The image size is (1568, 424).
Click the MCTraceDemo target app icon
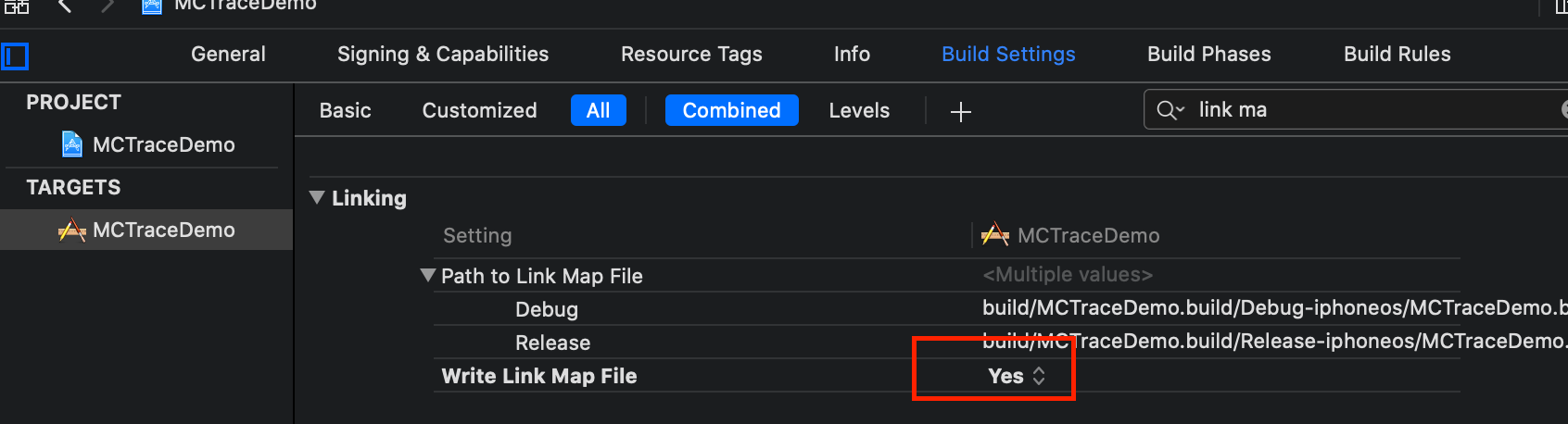click(x=72, y=230)
